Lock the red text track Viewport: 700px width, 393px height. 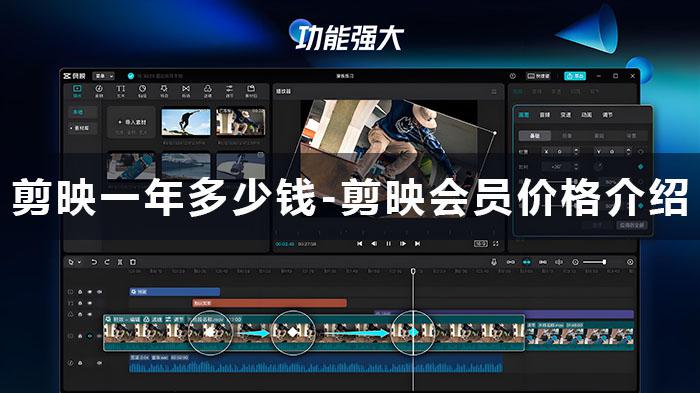pos(80,303)
